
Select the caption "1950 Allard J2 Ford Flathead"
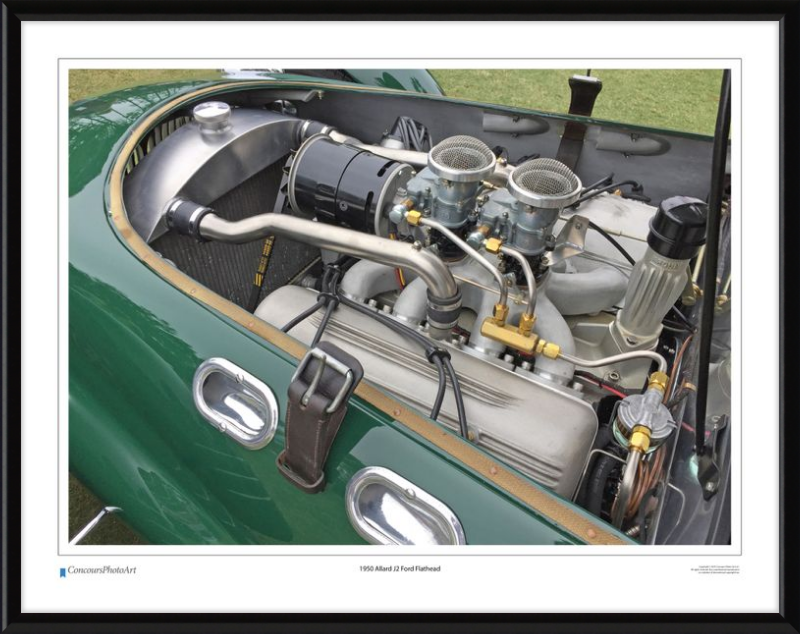pyautogui.click(x=399, y=569)
